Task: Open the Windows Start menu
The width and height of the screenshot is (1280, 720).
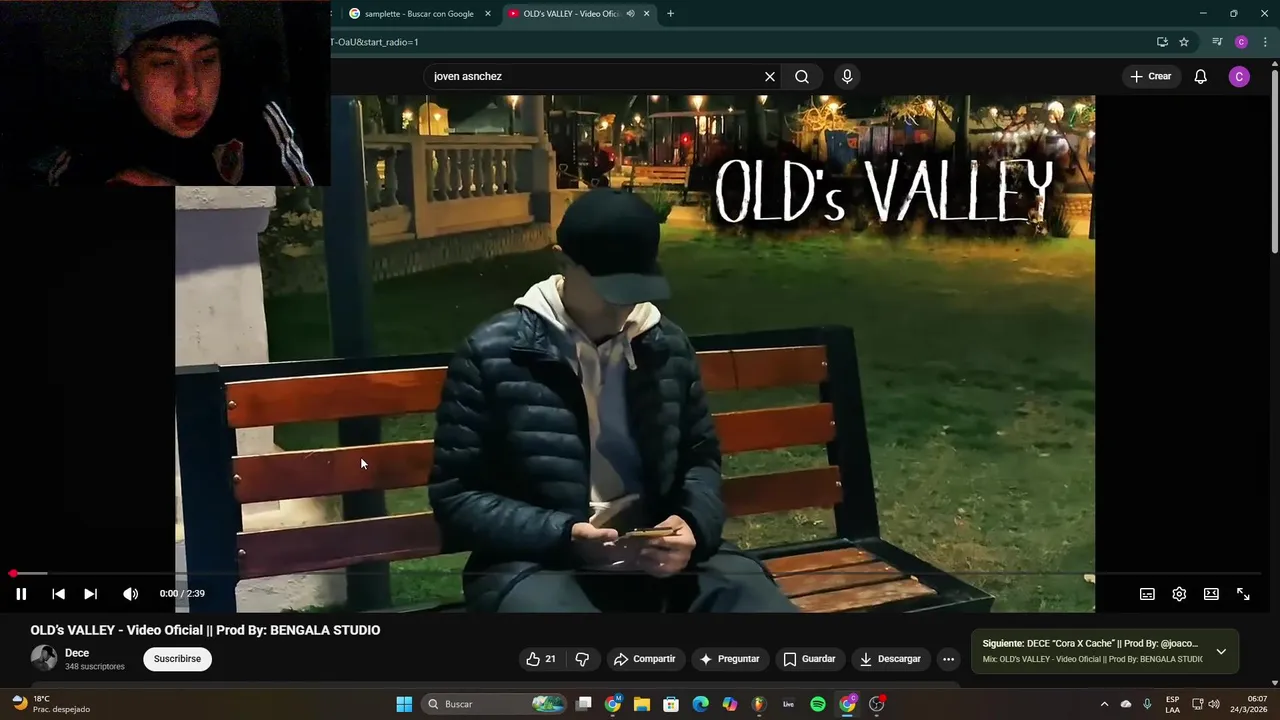Action: [x=404, y=704]
